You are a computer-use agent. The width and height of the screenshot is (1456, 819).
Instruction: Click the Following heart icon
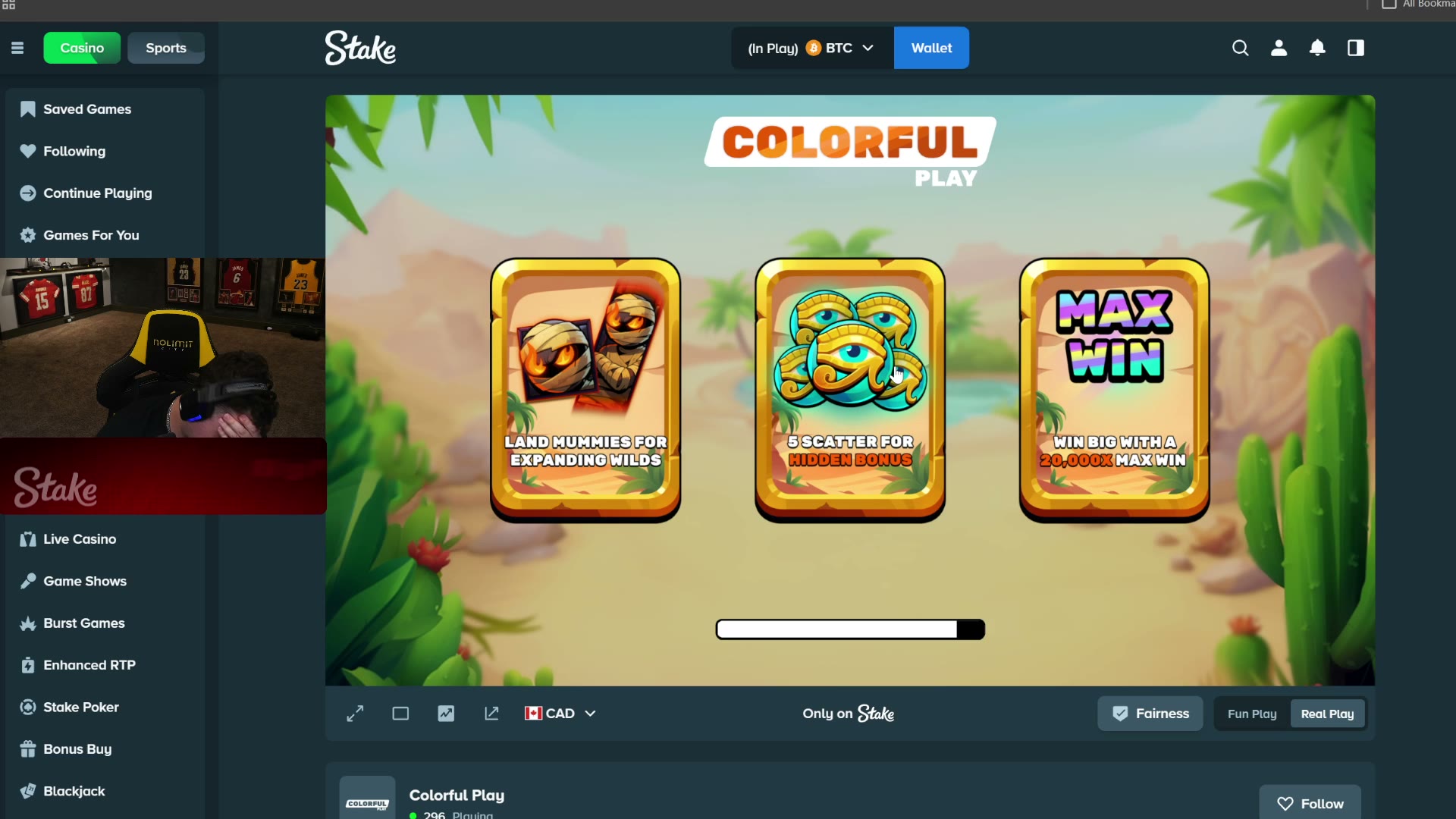[28, 151]
